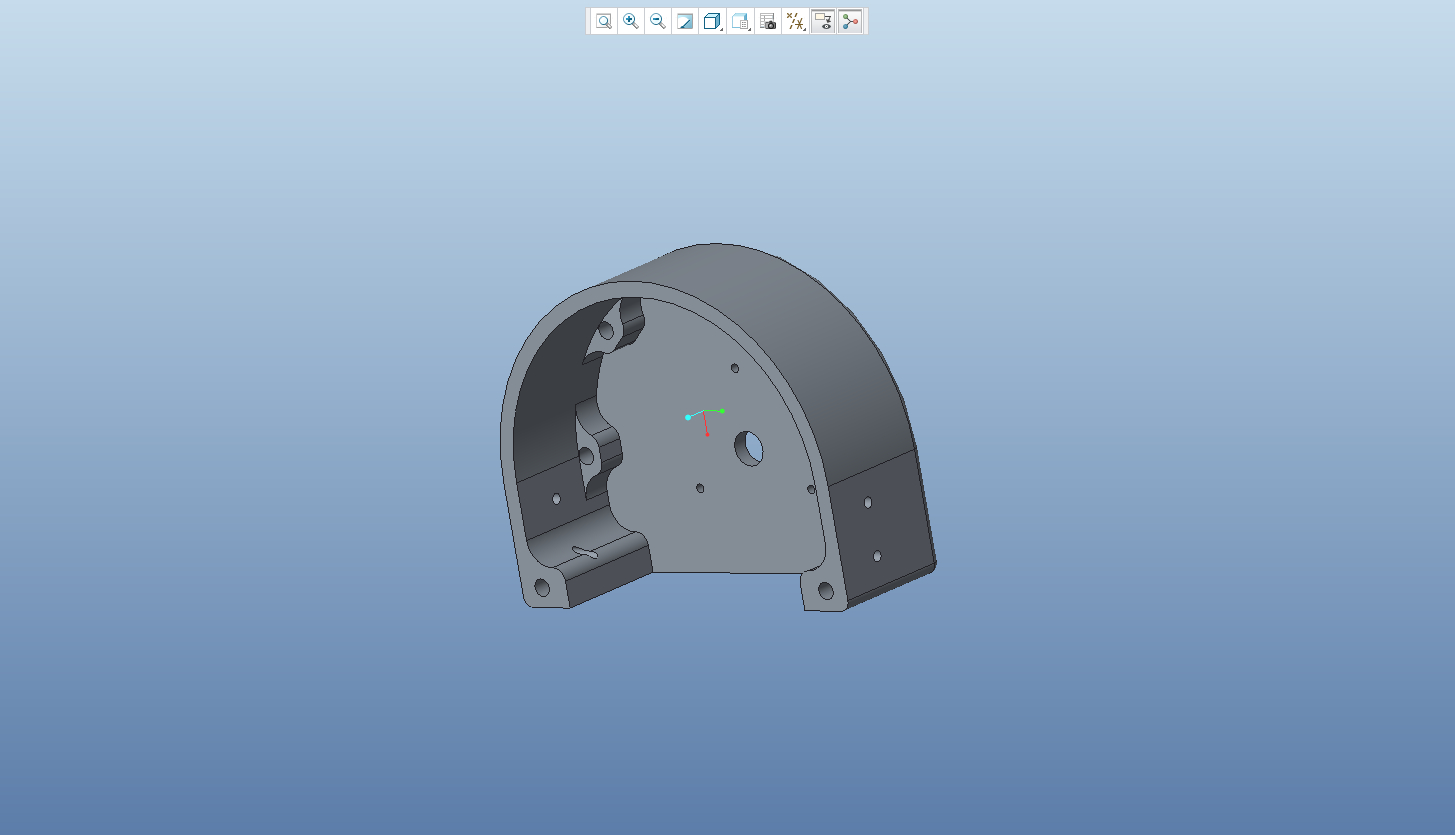Open the Display Style cube dropdown

713,21
